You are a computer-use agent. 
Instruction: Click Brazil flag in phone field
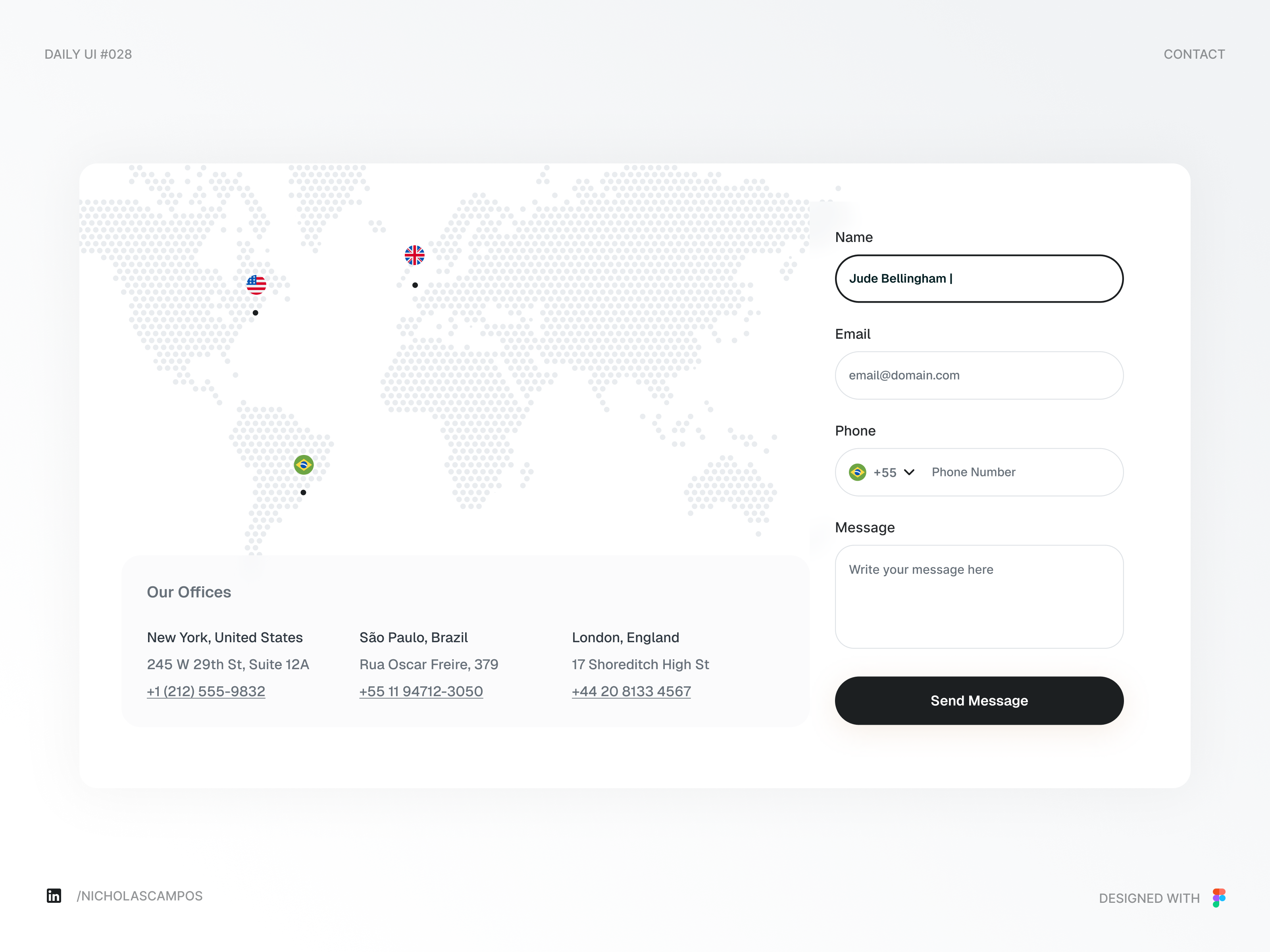click(857, 472)
